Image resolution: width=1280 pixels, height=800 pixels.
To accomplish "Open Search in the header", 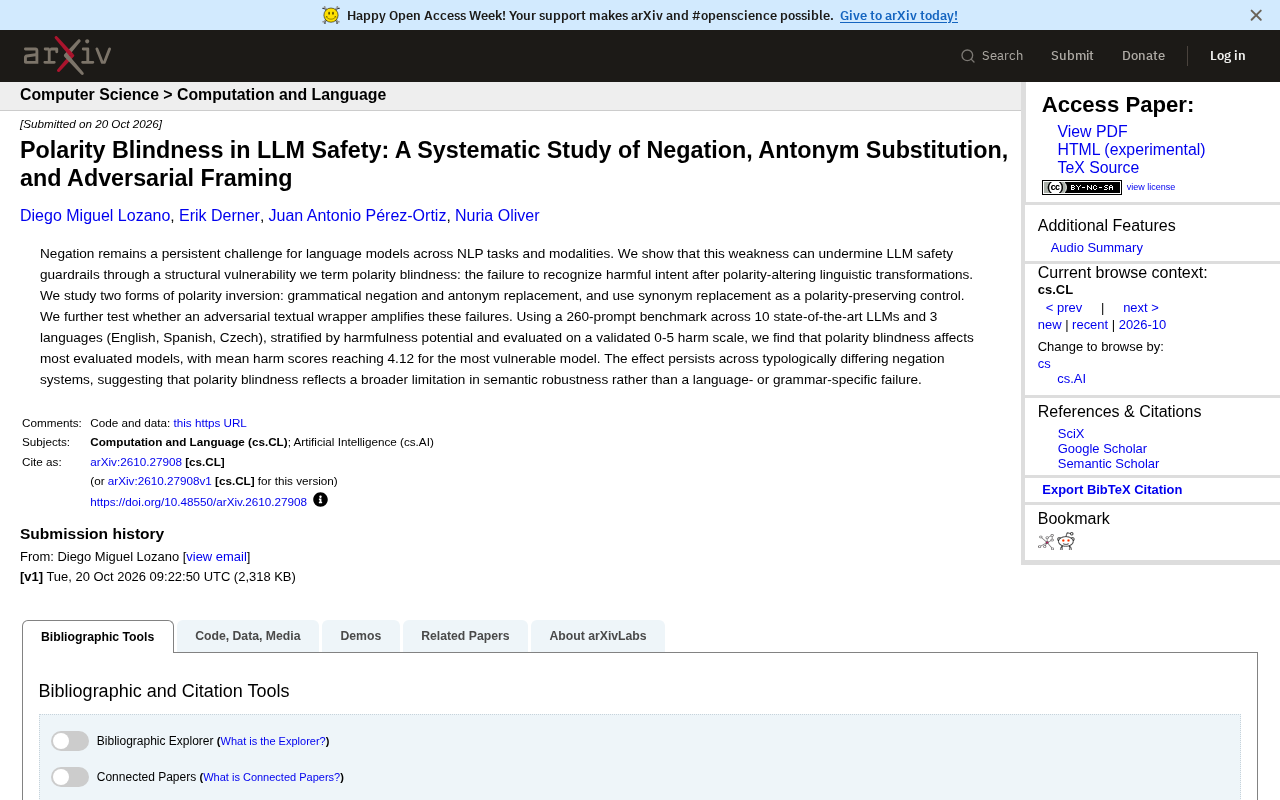I will coord(992,56).
